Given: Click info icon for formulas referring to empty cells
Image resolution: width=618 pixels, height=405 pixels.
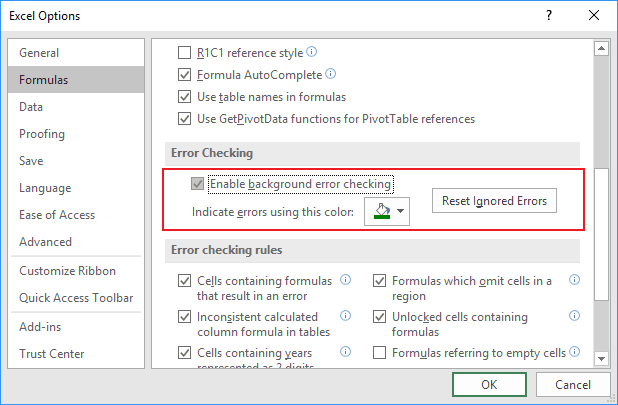Looking at the screenshot, I should [575, 352].
